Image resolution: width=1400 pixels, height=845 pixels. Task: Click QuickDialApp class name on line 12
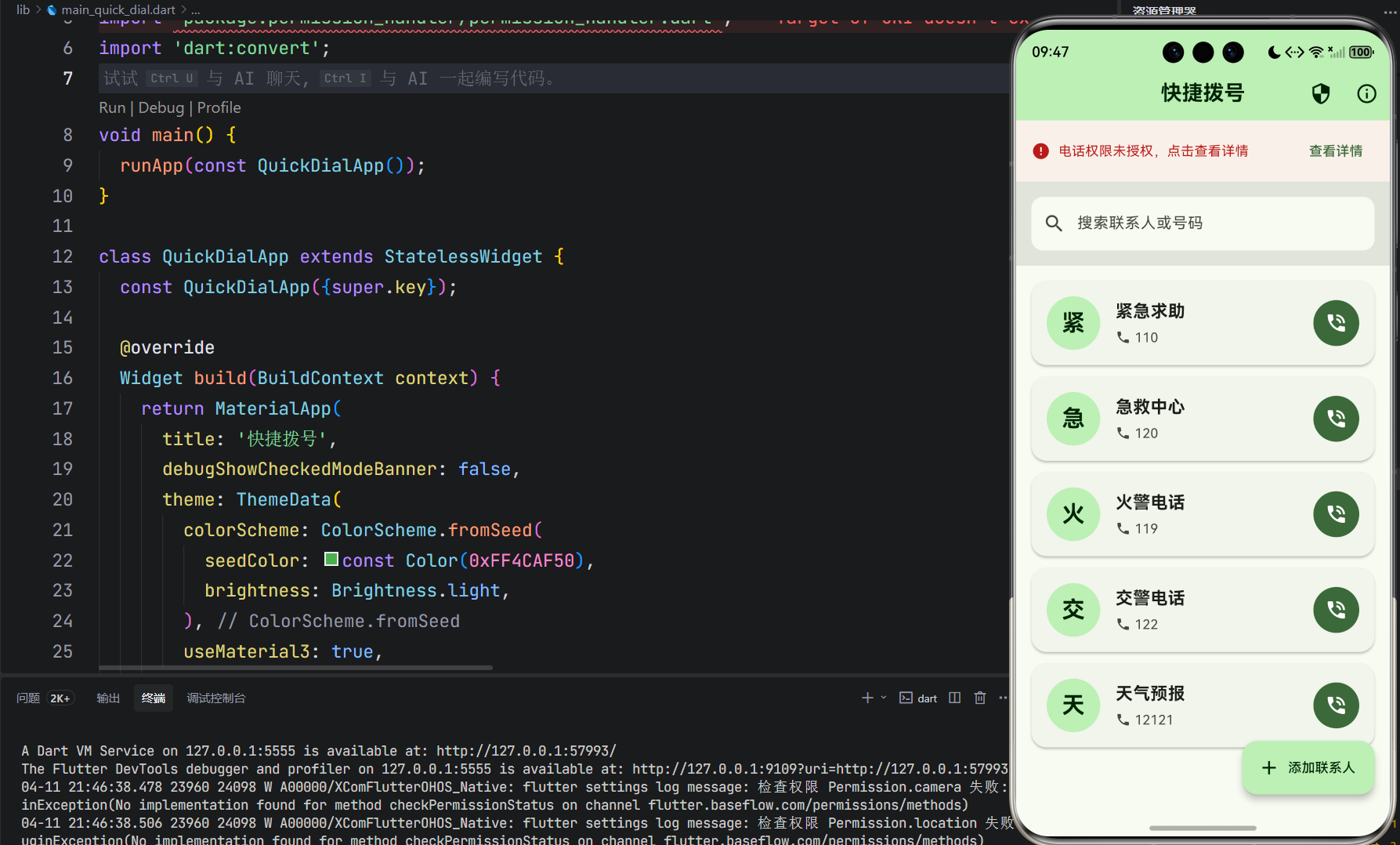226,256
